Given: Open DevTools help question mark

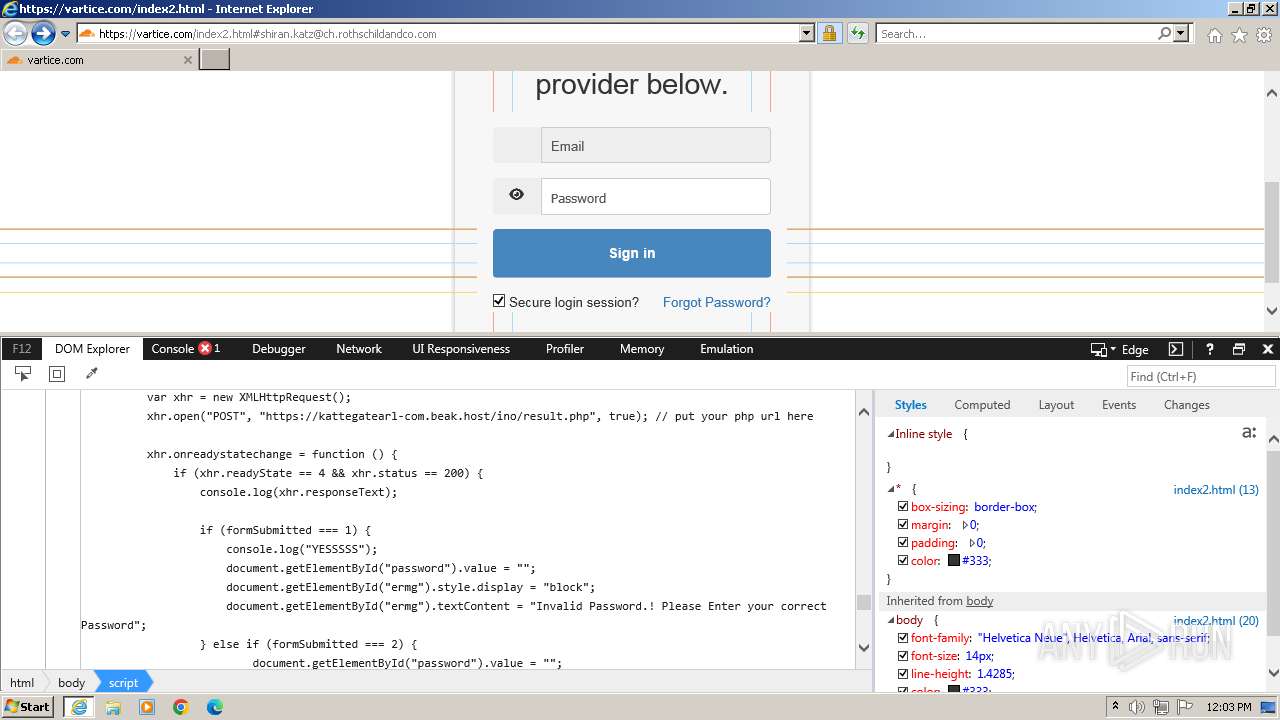Looking at the screenshot, I should (1209, 349).
